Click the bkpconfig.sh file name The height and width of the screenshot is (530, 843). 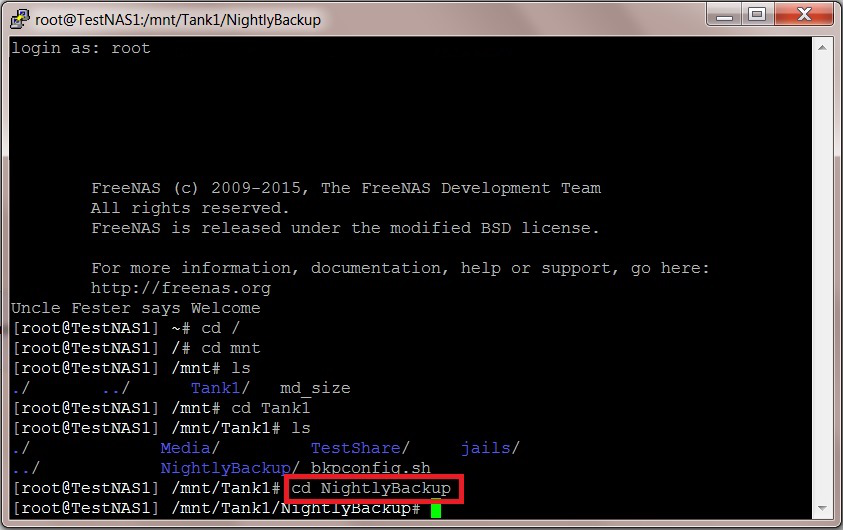click(370, 468)
